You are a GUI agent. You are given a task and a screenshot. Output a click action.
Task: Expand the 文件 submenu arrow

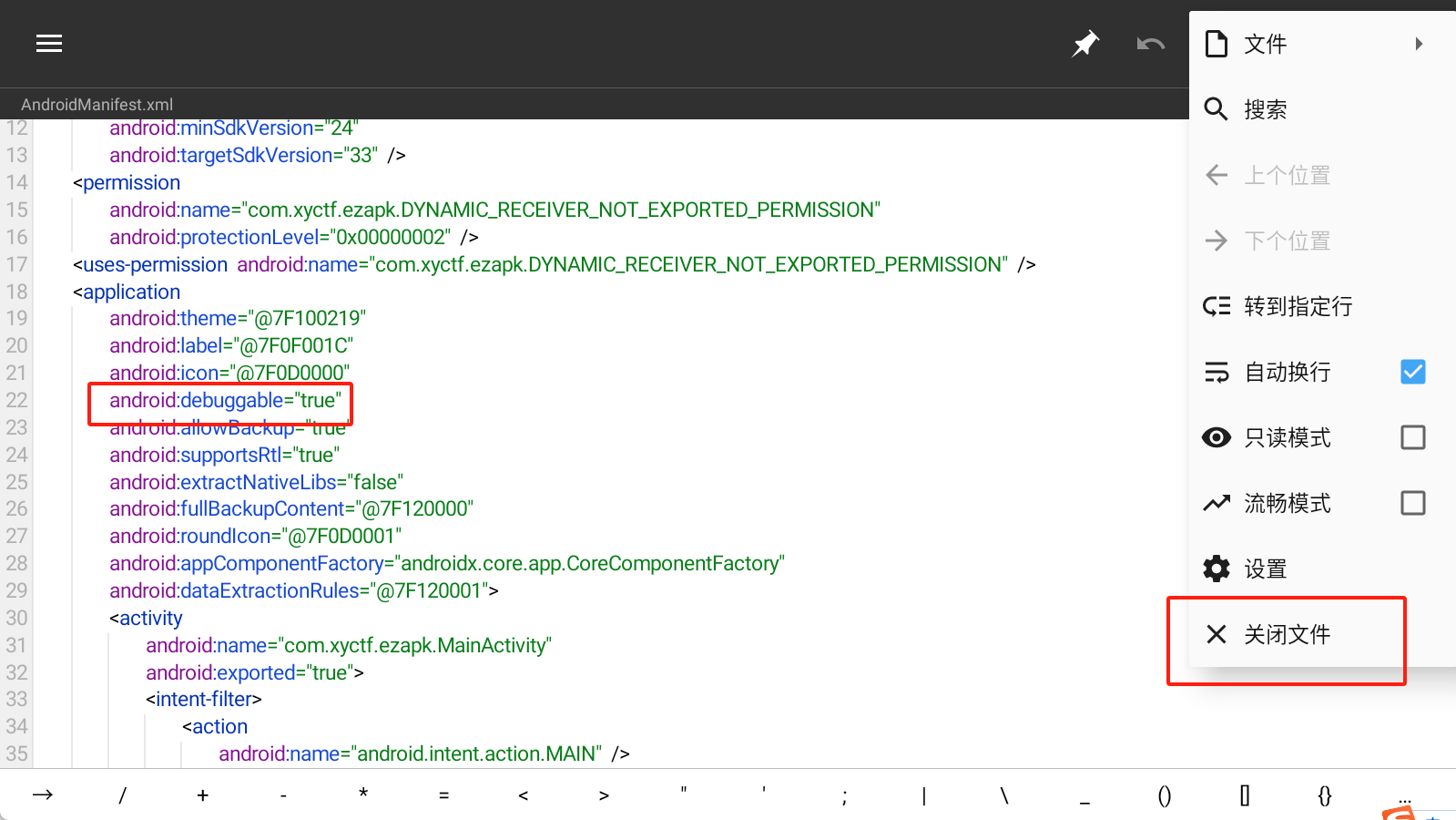[x=1419, y=44]
